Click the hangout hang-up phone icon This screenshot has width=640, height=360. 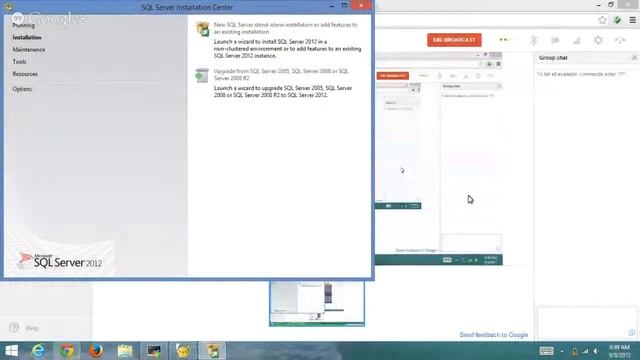(620, 40)
